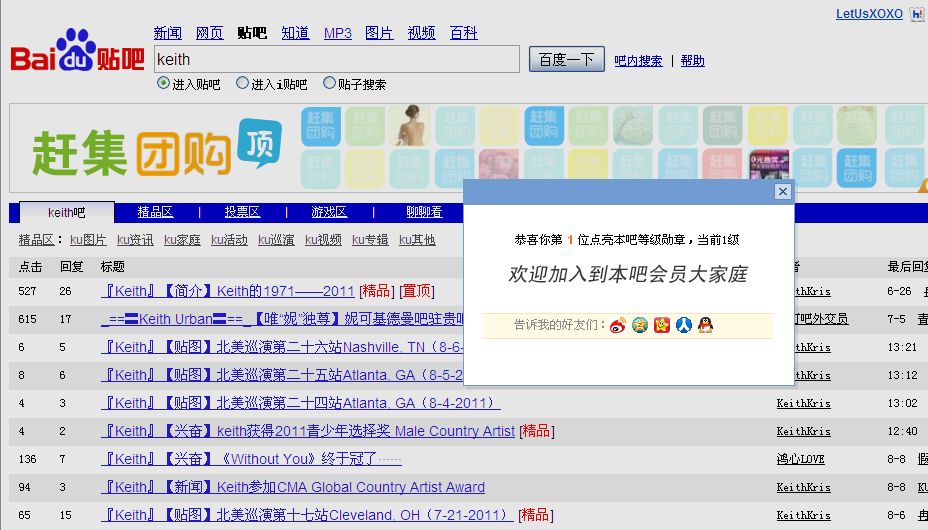
Task: Click the blue 顶 speech bubble icon
Action: point(259,142)
